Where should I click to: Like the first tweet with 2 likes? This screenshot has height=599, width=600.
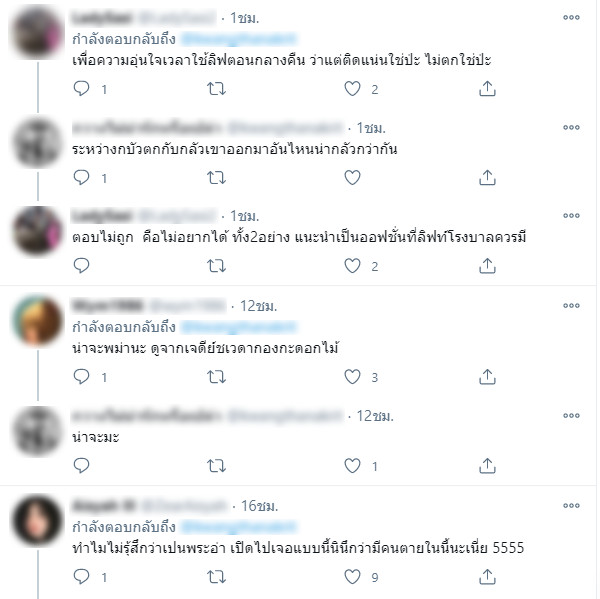pyautogui.click(x=352, y=89)
